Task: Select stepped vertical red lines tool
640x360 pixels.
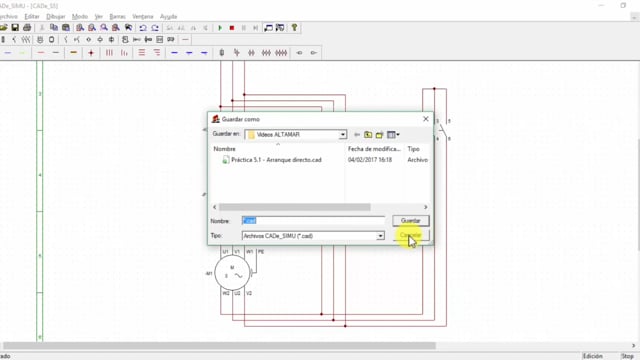Action: coord(124,53)
